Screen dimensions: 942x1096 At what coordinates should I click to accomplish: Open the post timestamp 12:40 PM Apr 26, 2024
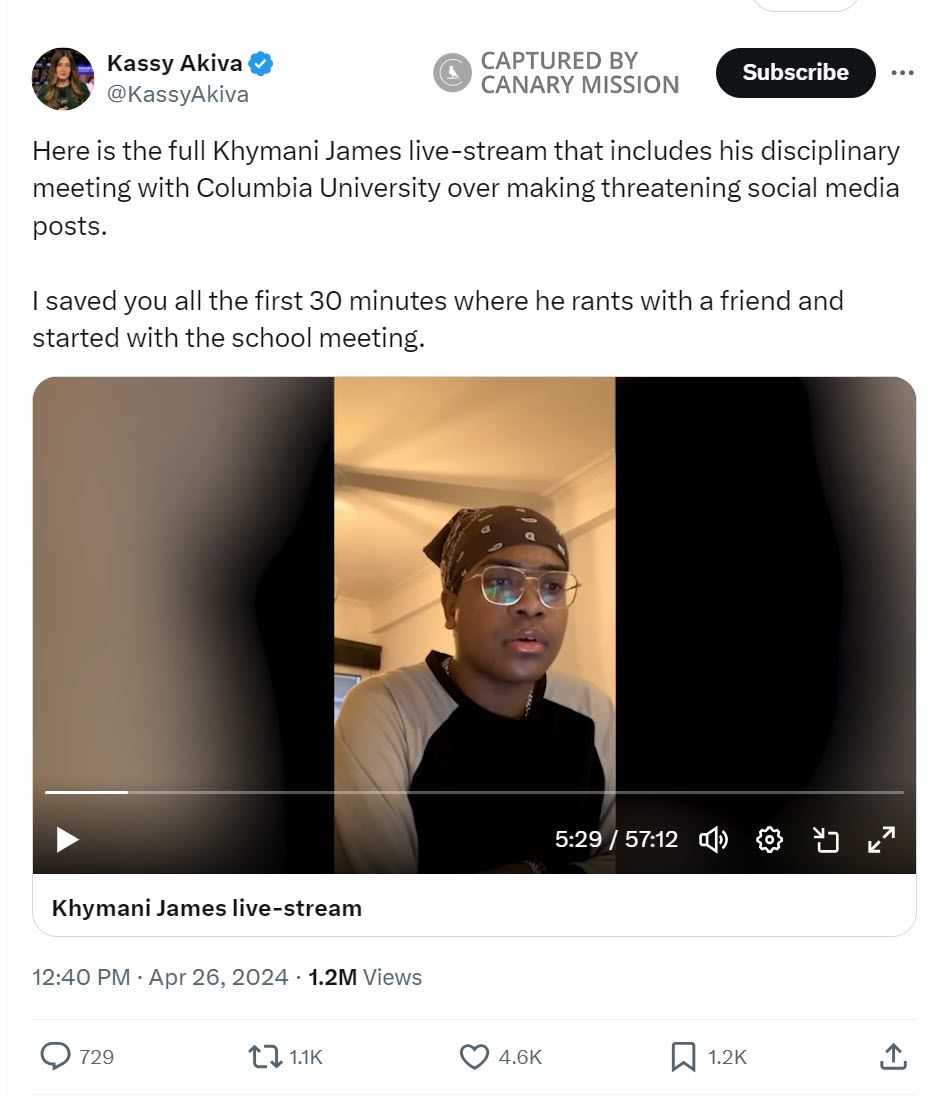pos(159,977)
